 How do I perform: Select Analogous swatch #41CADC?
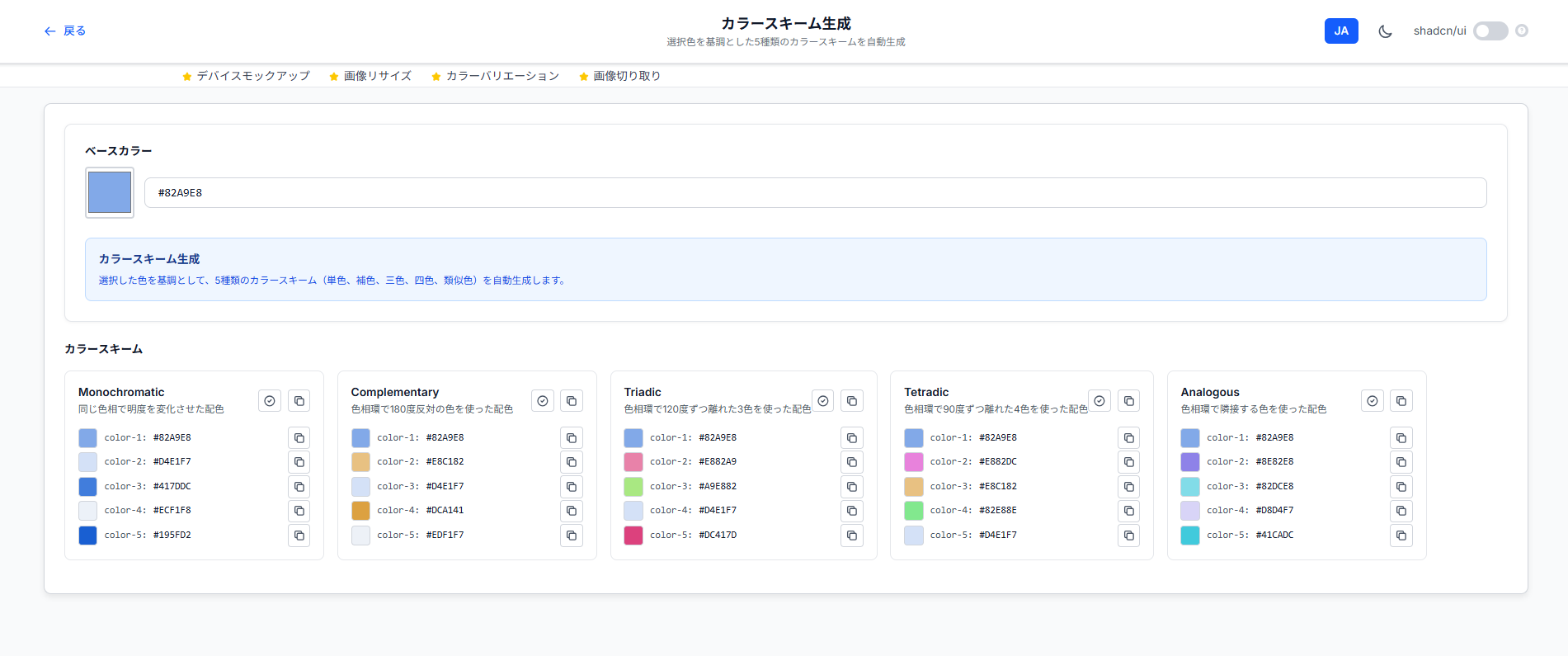tap(1190, 536)
